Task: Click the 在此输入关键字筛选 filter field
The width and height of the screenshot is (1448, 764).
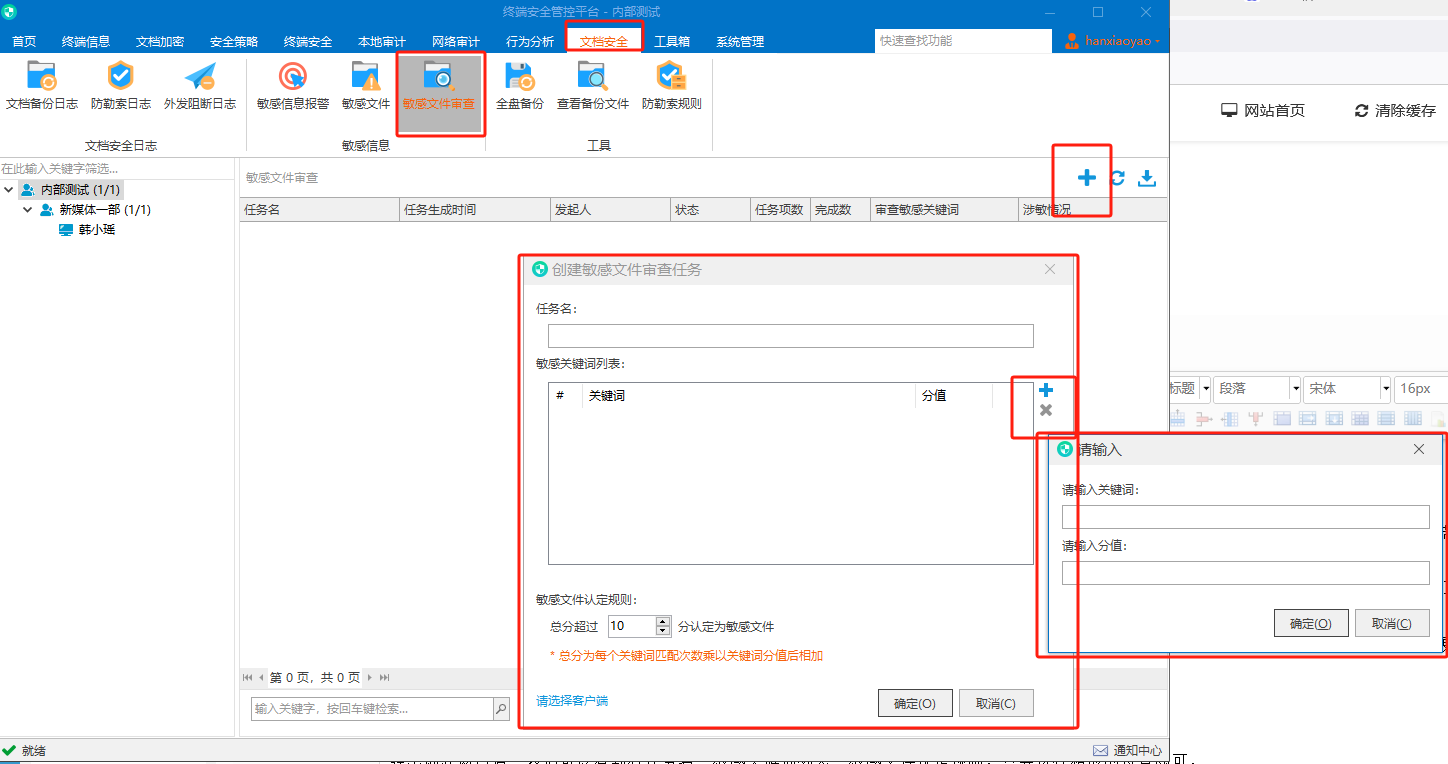Action: point(118,168)
